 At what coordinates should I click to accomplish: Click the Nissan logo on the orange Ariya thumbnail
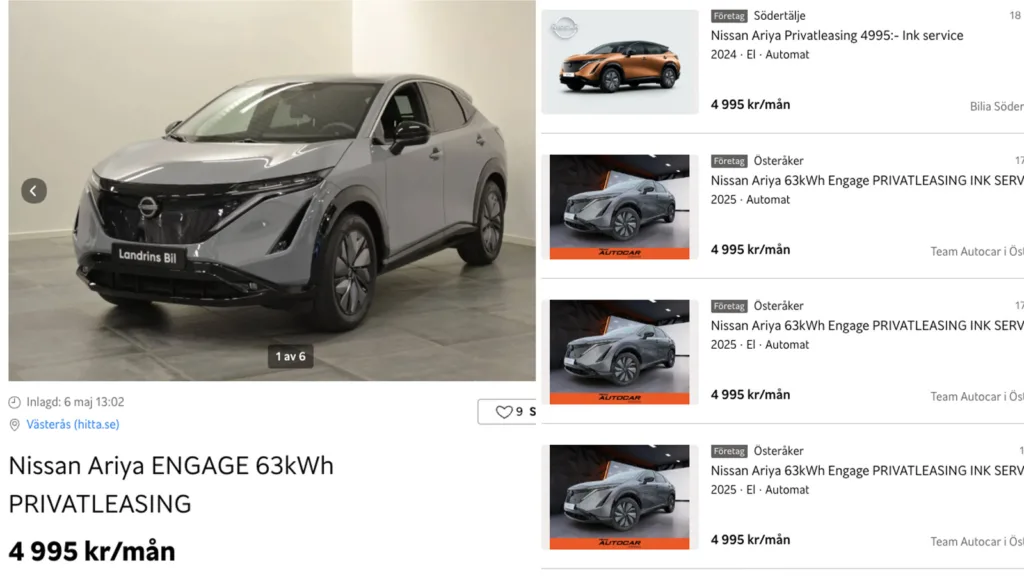(564, 28)
